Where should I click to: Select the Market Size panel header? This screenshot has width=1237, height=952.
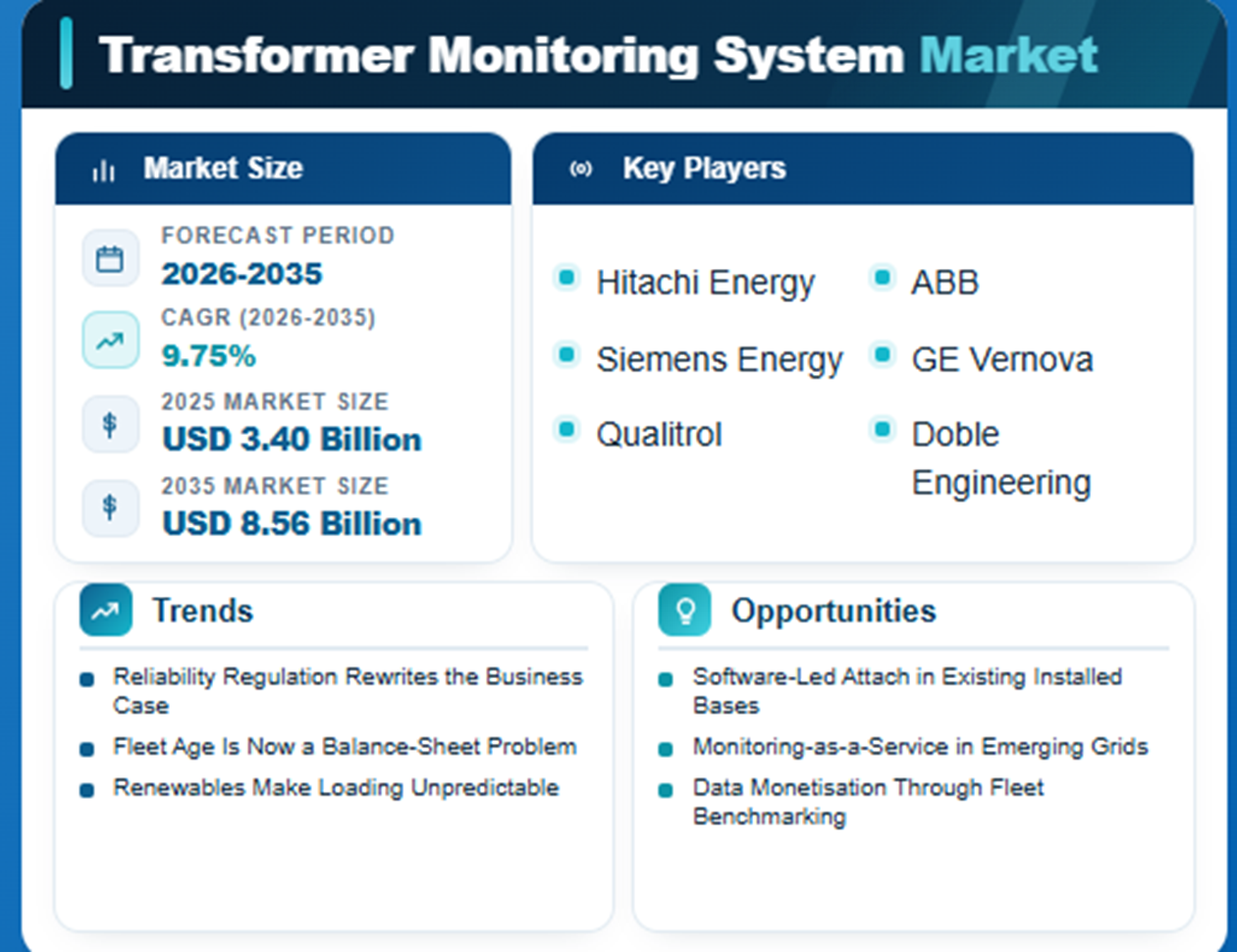pyautogui.click(x=283, y=169)
